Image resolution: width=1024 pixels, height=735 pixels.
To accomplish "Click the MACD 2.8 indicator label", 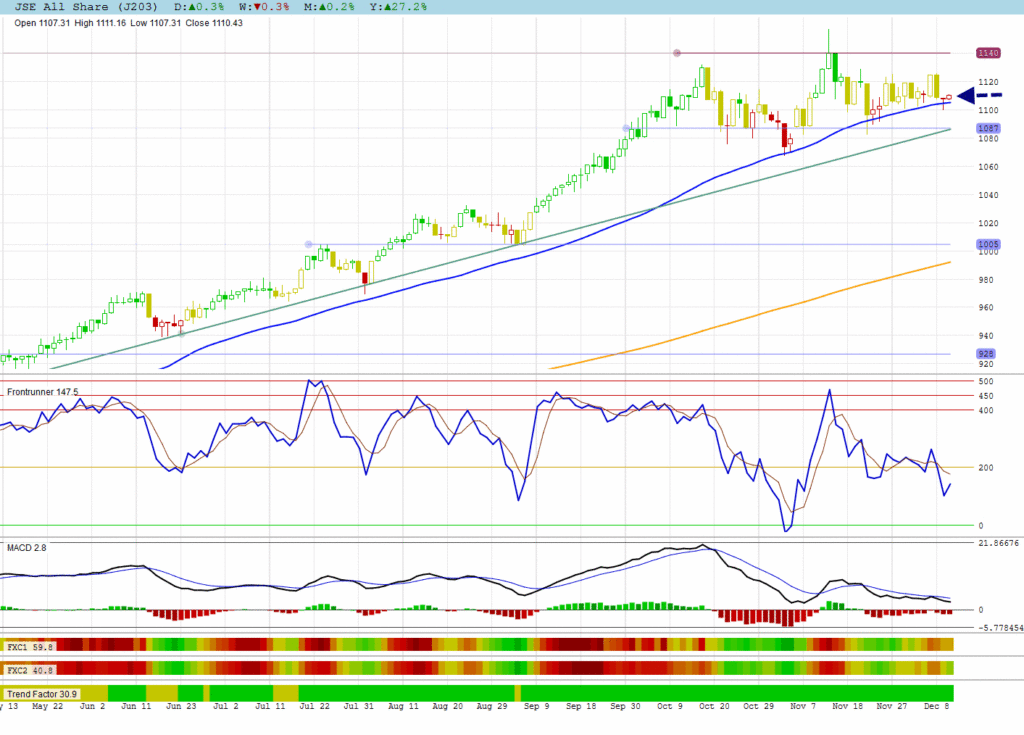I will (x=26, y=548).
